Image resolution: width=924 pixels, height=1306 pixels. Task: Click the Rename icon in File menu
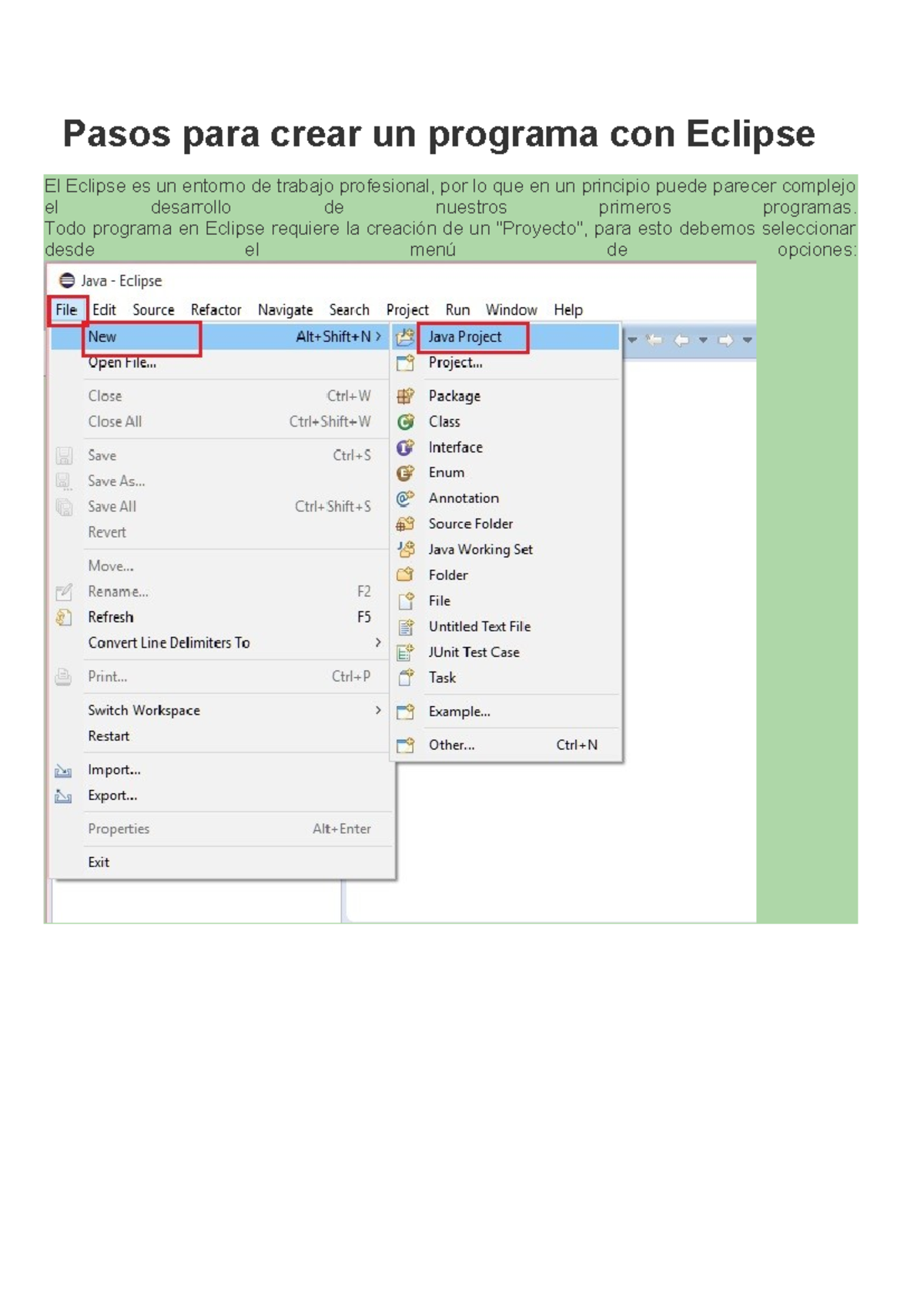click(x=64, y=592)
